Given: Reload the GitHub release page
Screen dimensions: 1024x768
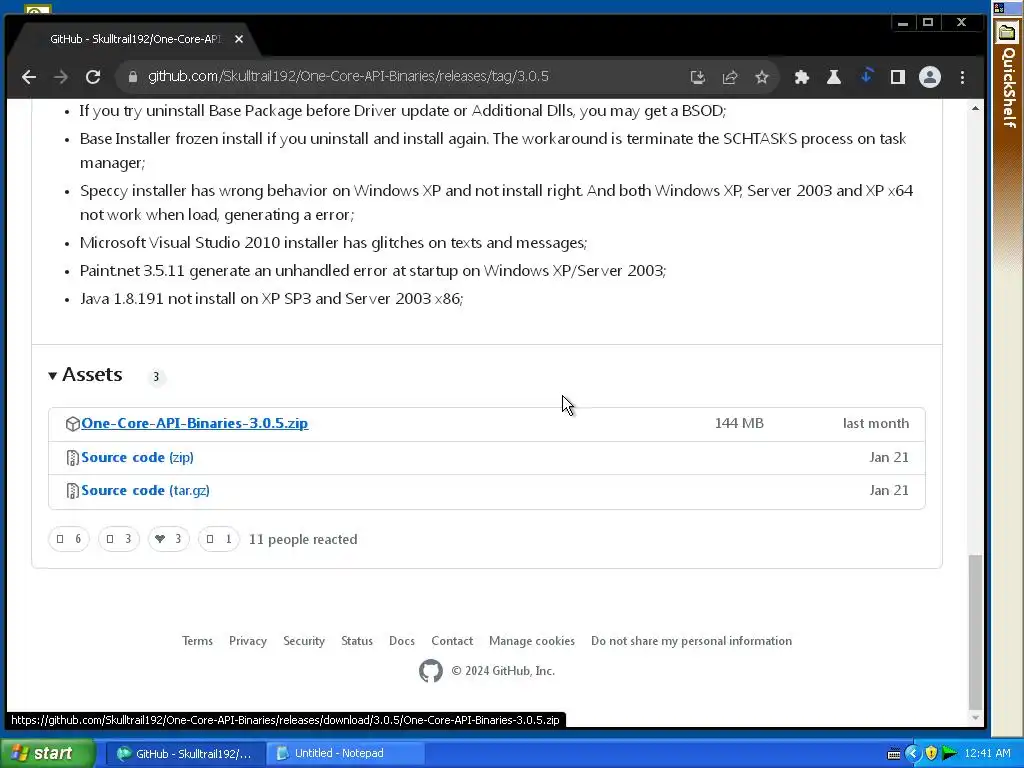Looking at the screenshot, I should (x=93, y=77).
